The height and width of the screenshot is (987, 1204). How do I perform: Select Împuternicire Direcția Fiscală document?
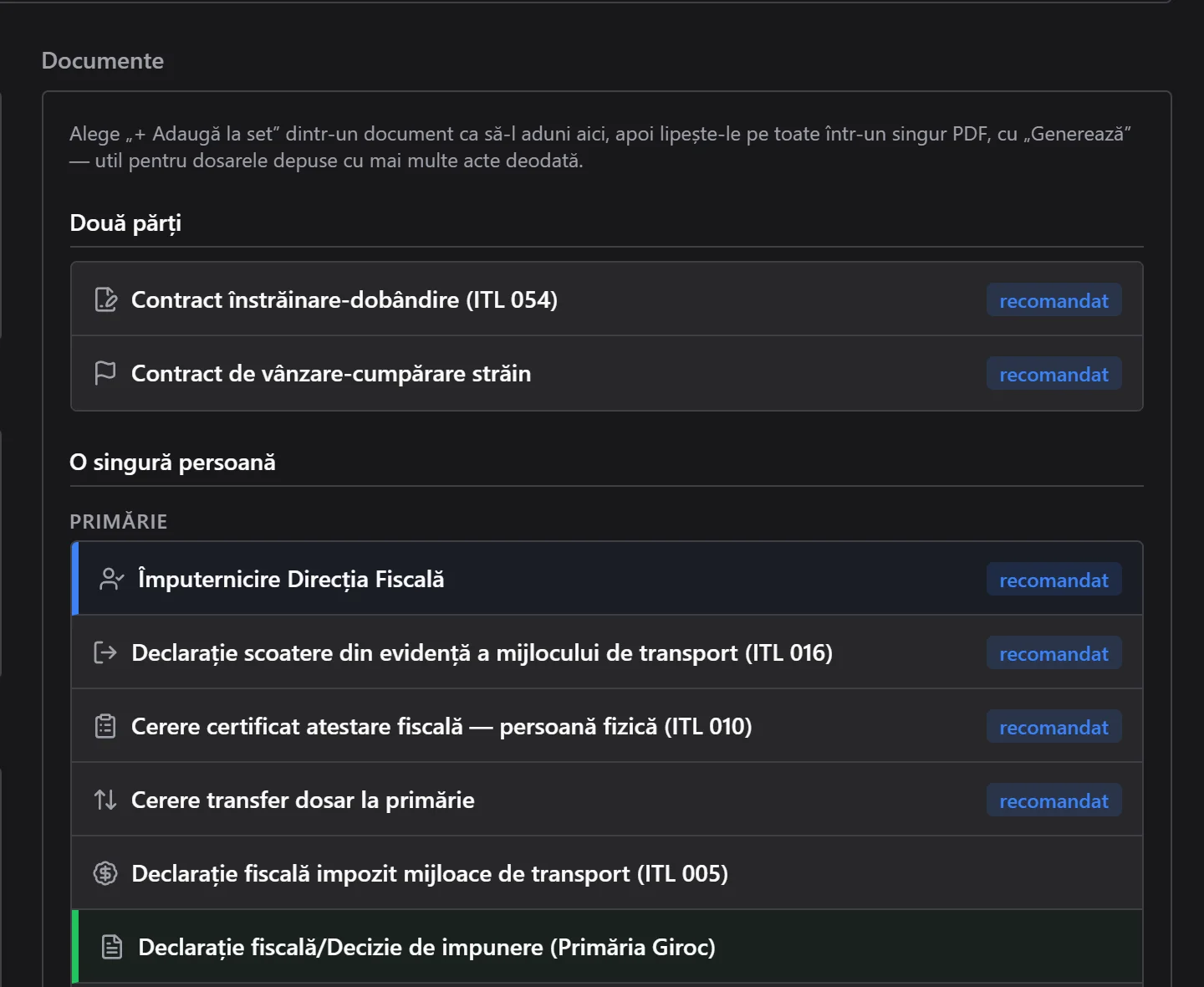coord(607,579)
